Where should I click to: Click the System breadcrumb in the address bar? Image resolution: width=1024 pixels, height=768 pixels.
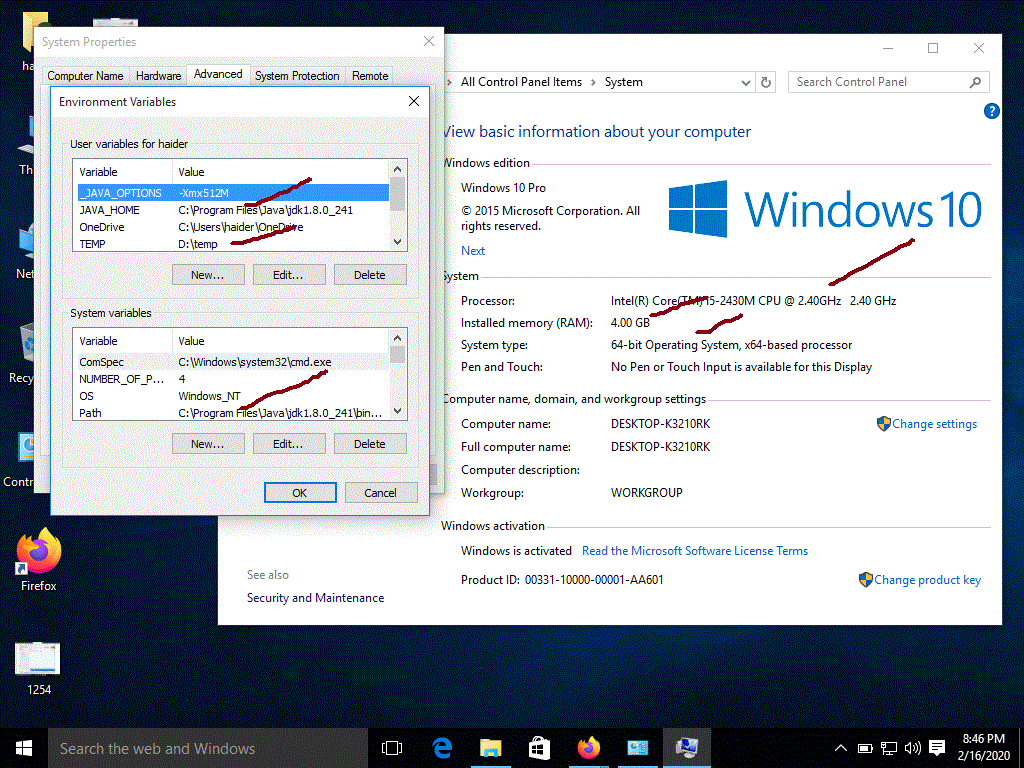click(624, 82)
